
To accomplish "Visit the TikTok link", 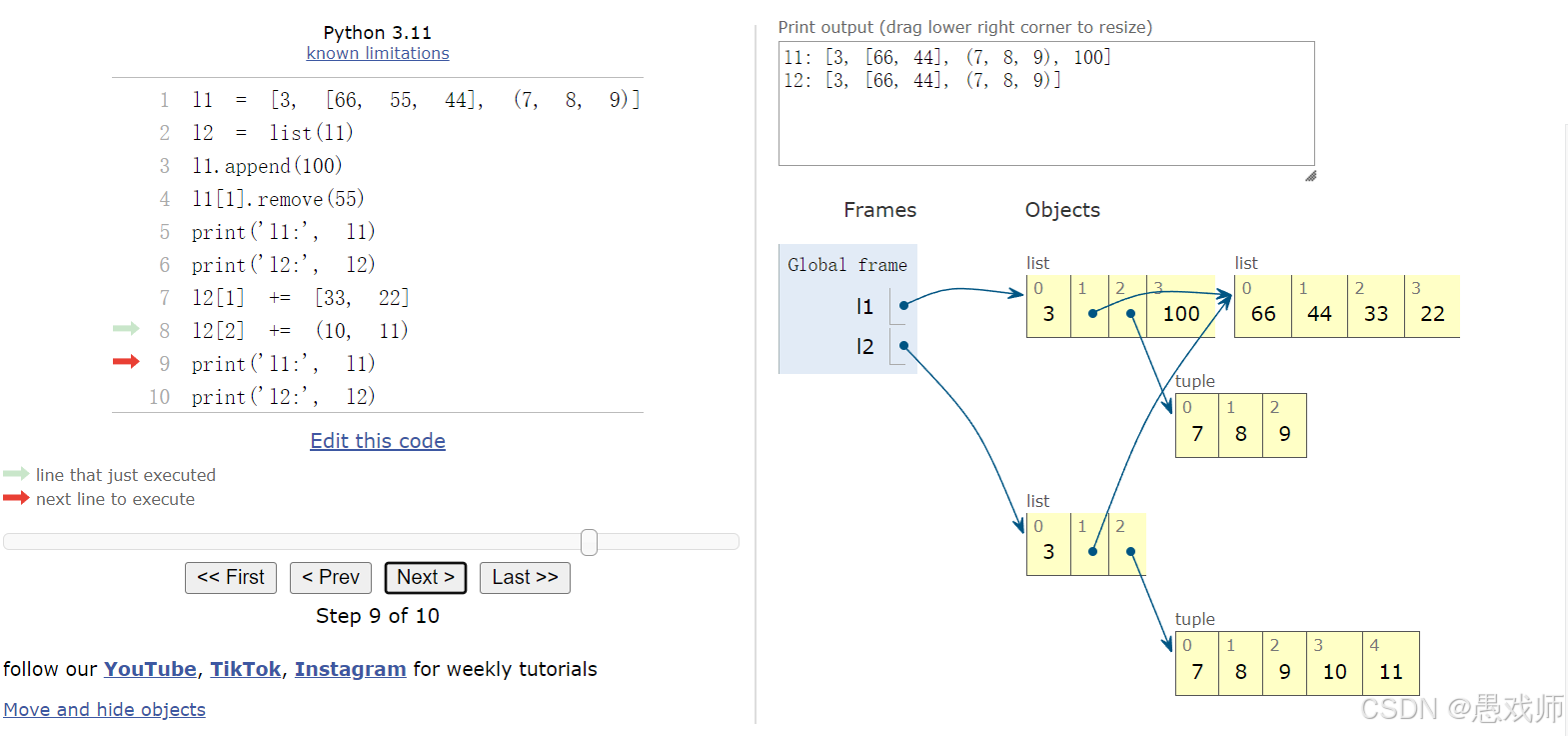I will (x=245, y=669).
